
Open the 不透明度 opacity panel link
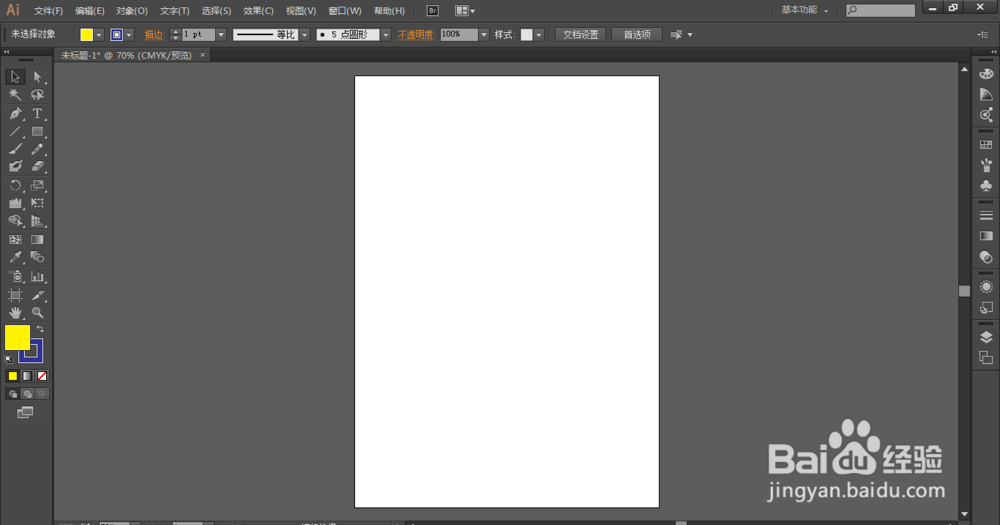(x=415, y=35)
